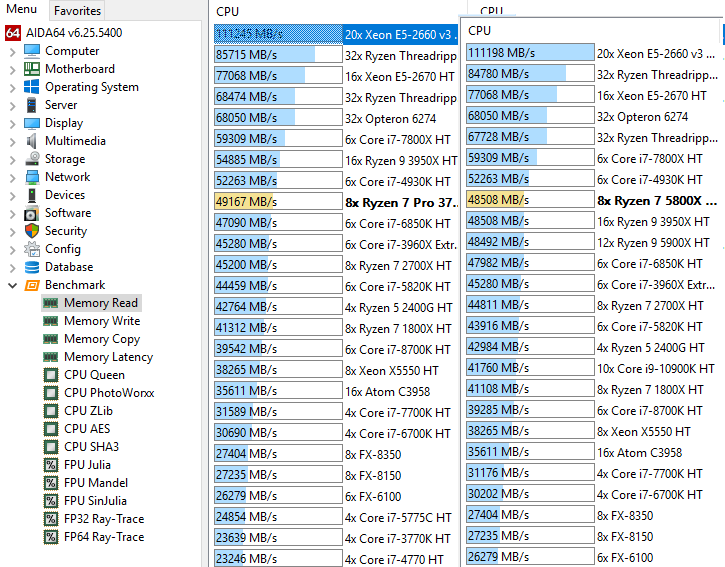Click the Multimedia speaker icon
The width and height of the screenshot is (725, 567).
pos(32,141)
